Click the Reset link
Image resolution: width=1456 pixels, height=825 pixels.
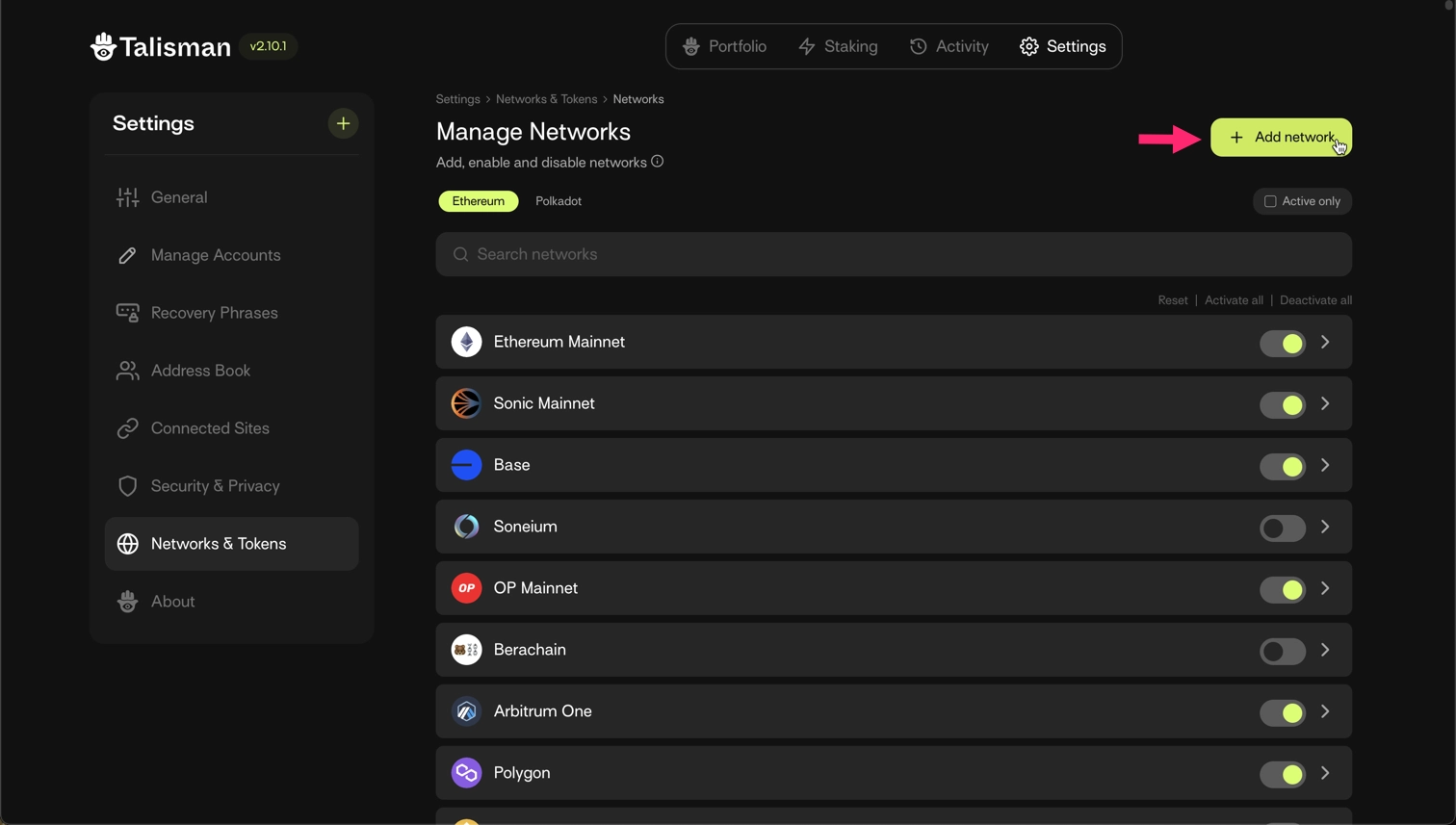click(x=1173, y=300)
